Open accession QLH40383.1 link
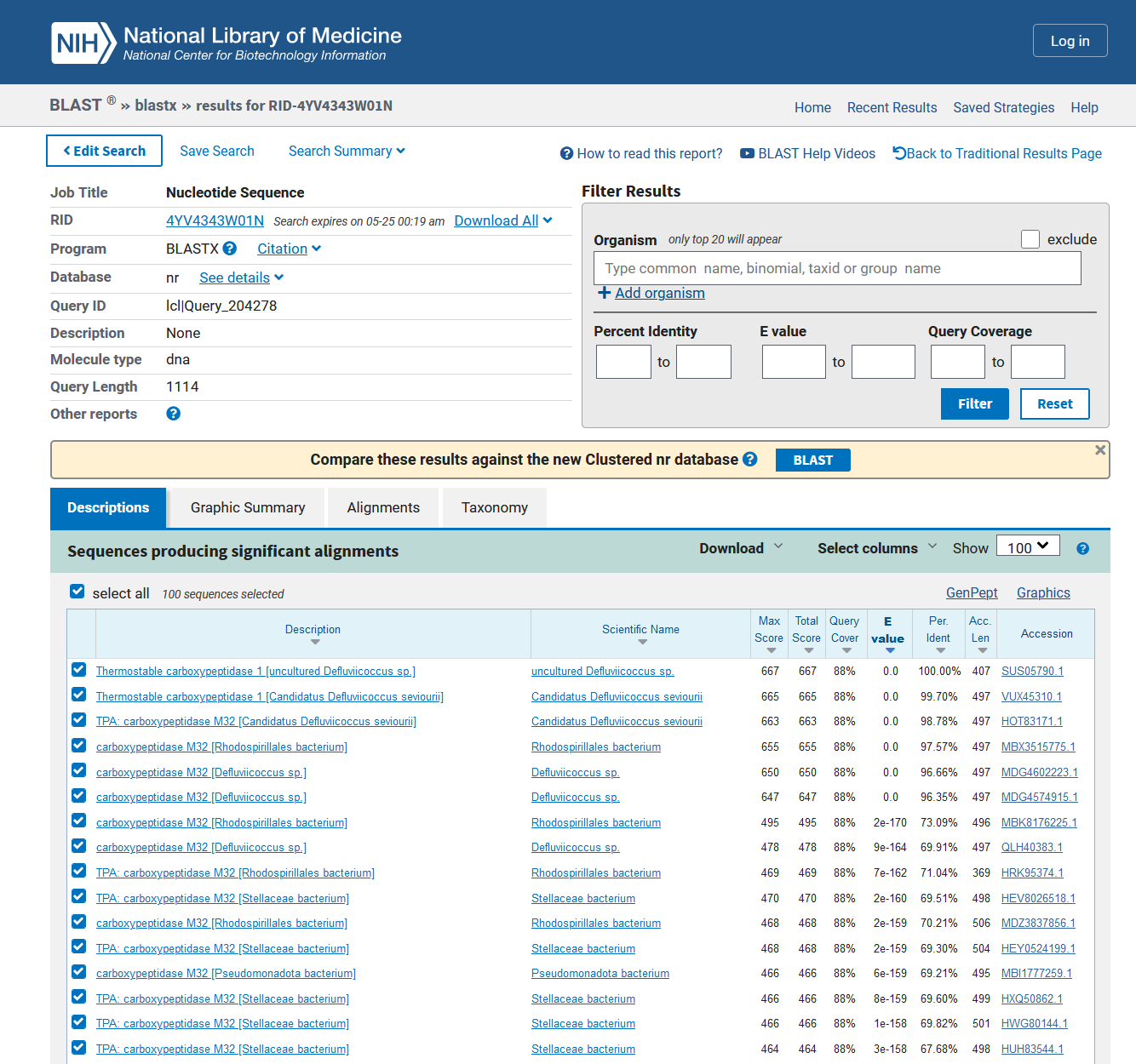The height and width of the screenshot is (1064, 1136). 1032,848
